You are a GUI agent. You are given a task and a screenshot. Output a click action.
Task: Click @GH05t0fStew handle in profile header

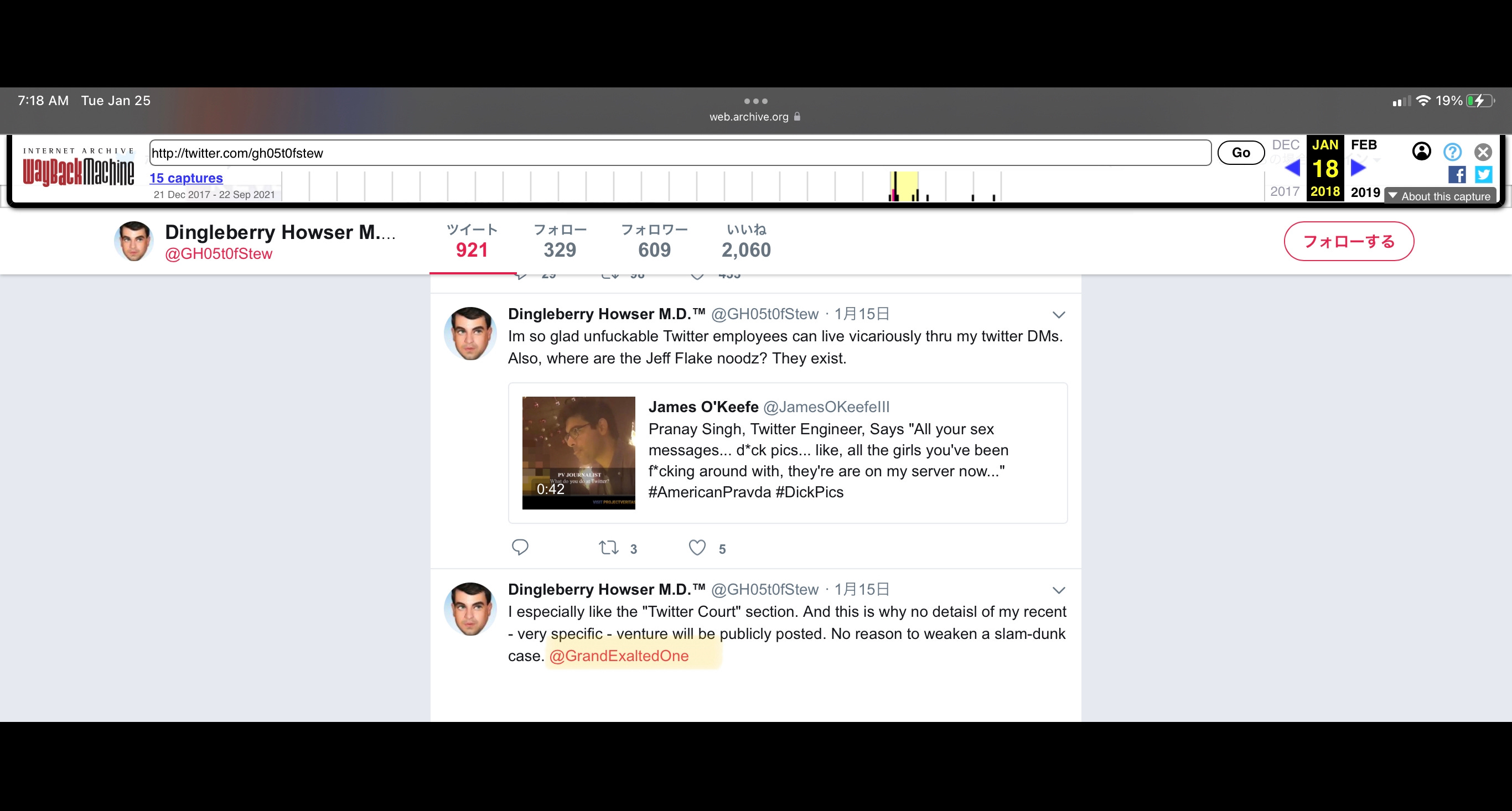coord(219,253)
